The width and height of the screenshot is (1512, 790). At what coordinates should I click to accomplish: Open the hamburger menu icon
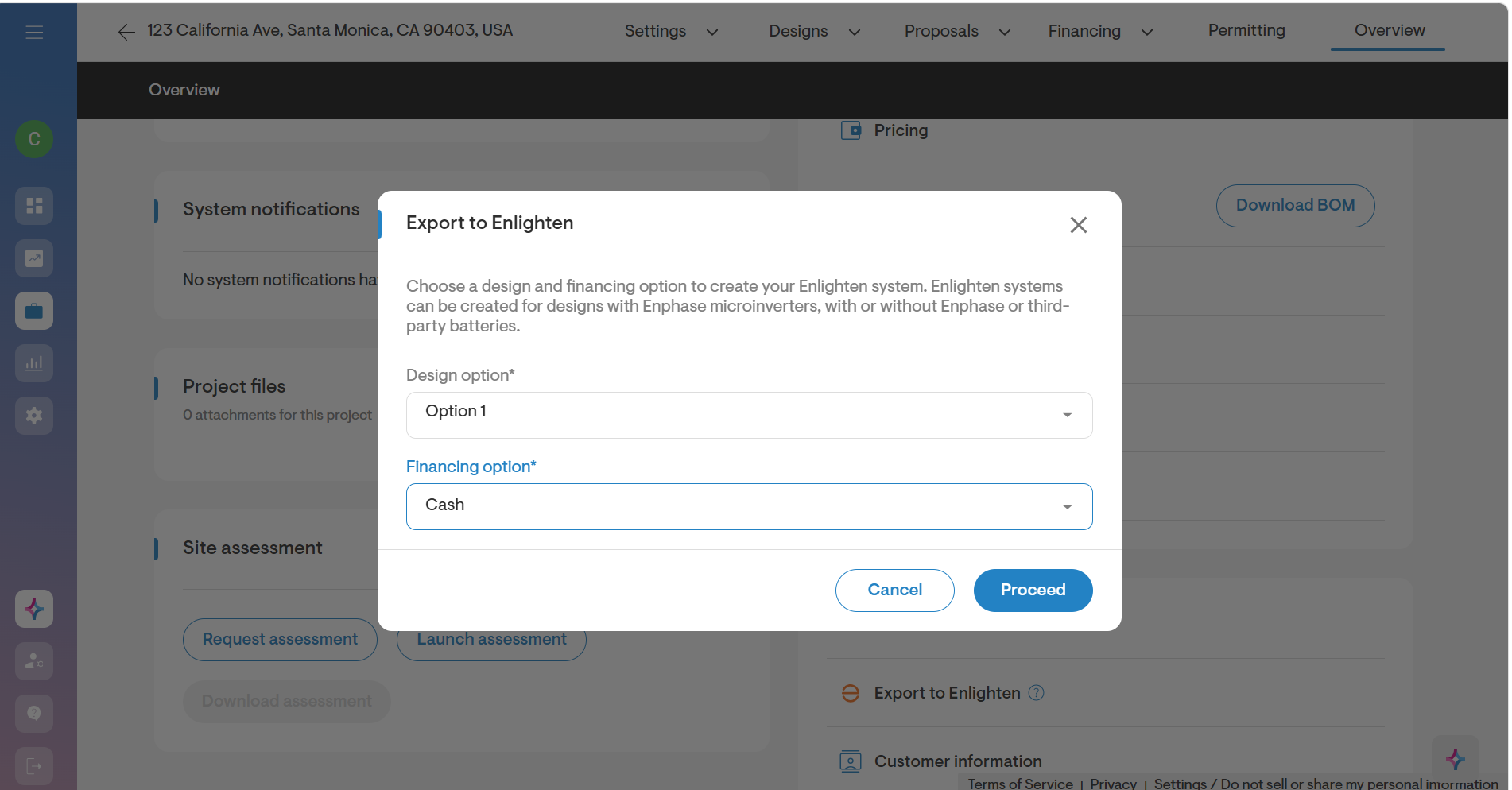coord(34,32)
